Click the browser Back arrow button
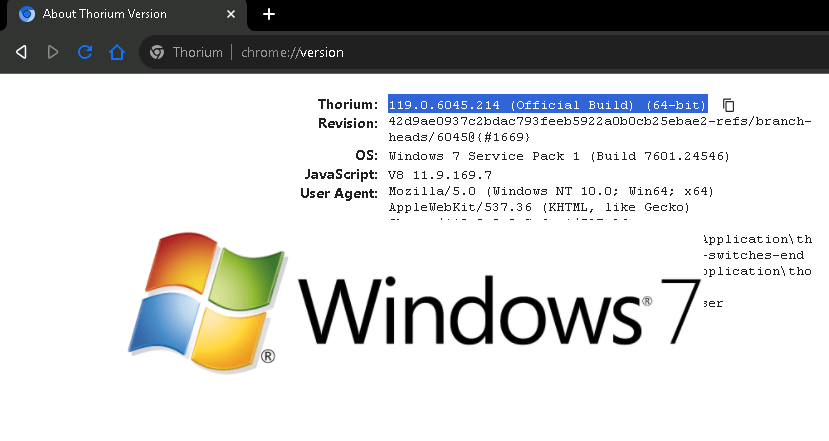 21,52
